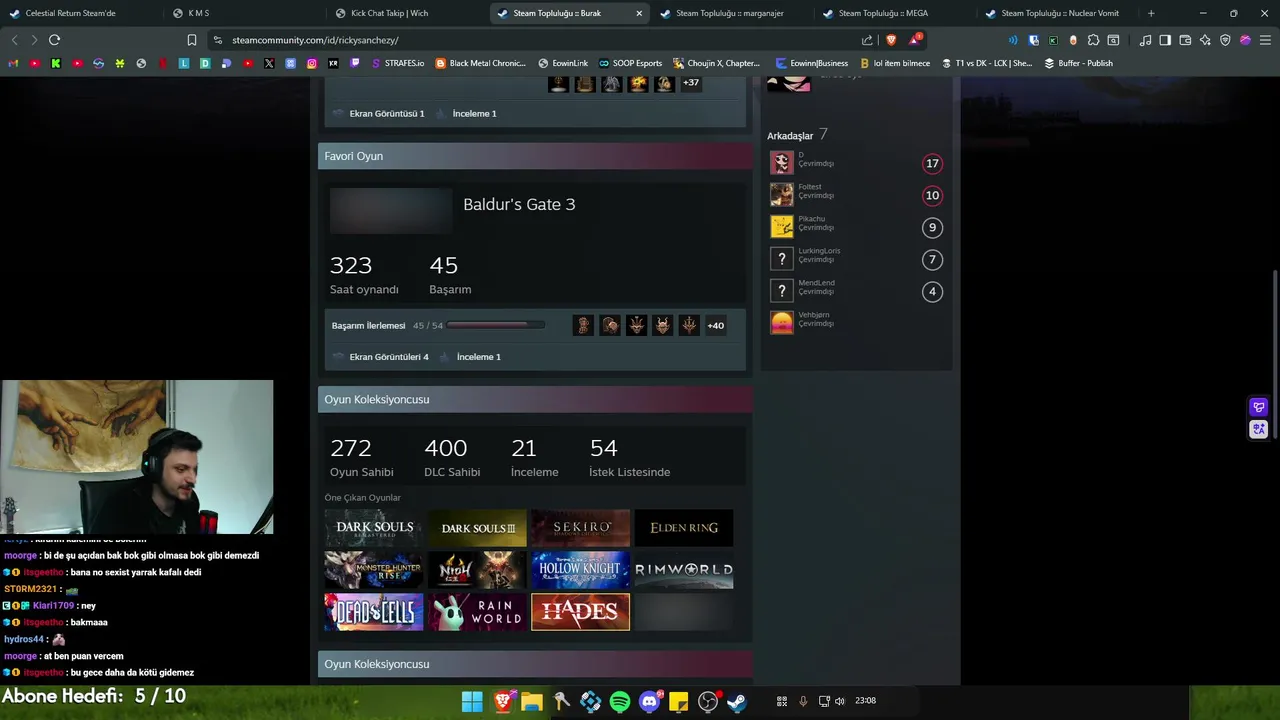Click the lower translate side-panel icon
This screenshot has width=1280, height=720.
(1259, 429)
